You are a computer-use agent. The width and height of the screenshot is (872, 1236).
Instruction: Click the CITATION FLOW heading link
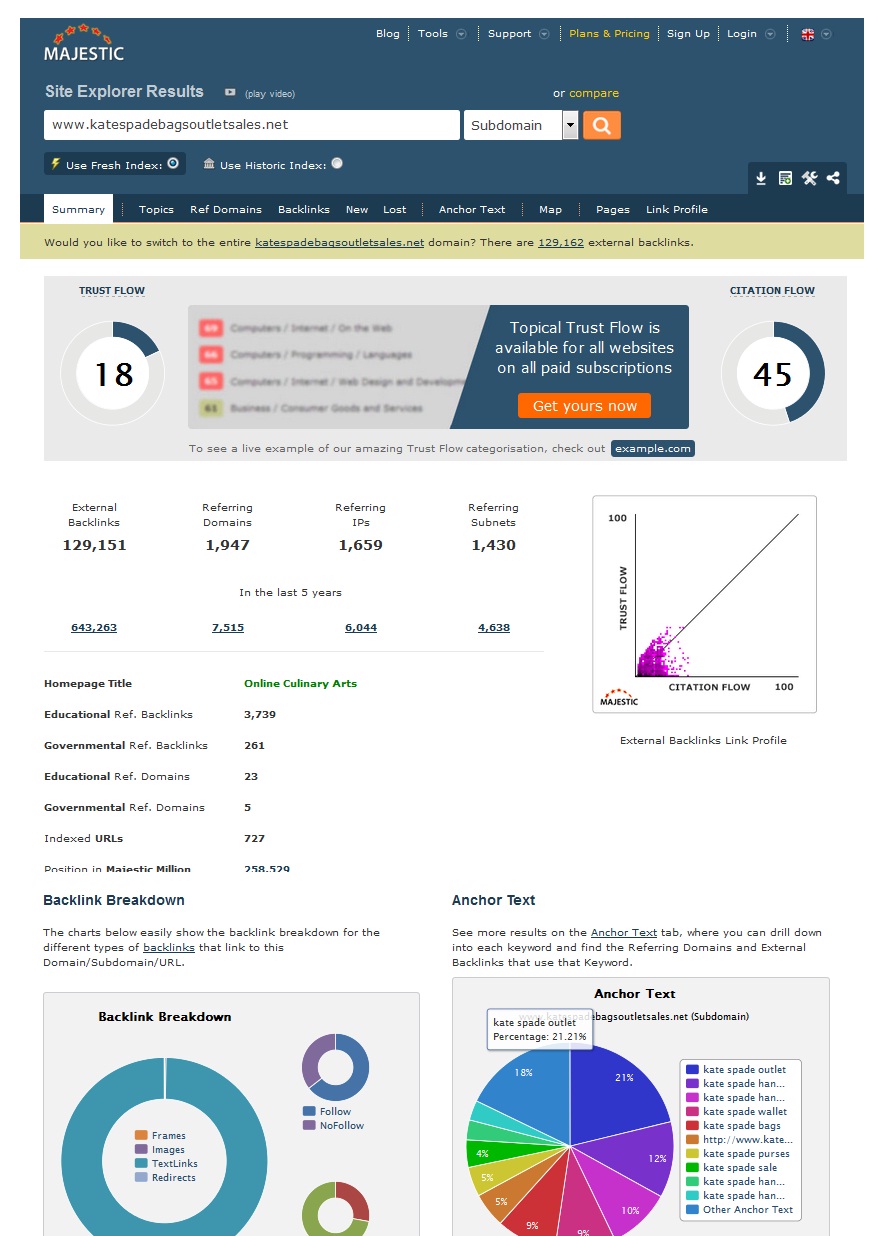pyautogui.click(x=772, y=291)
